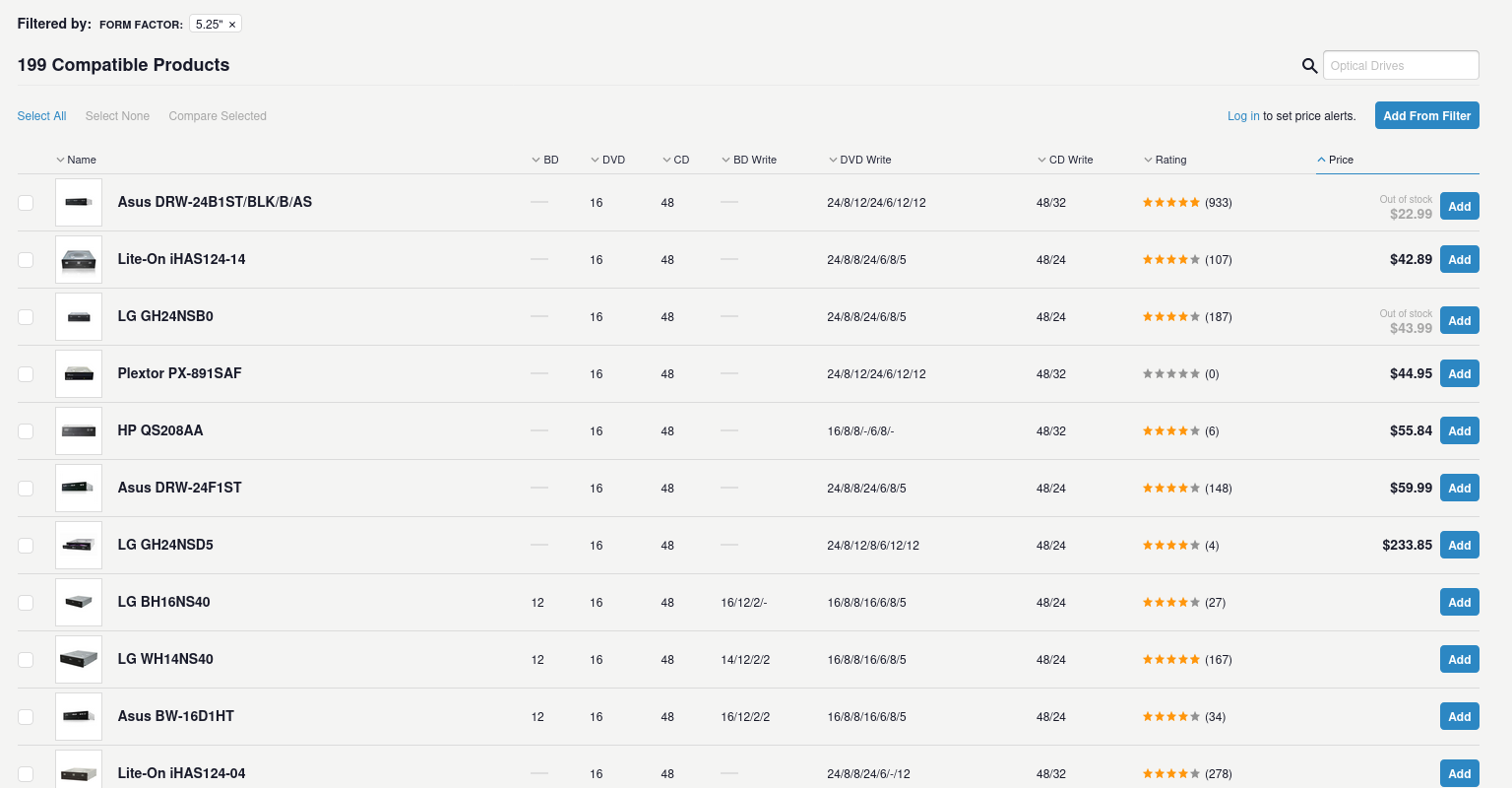Add the LG GH24NSB0 drive

click(1460, 320)
